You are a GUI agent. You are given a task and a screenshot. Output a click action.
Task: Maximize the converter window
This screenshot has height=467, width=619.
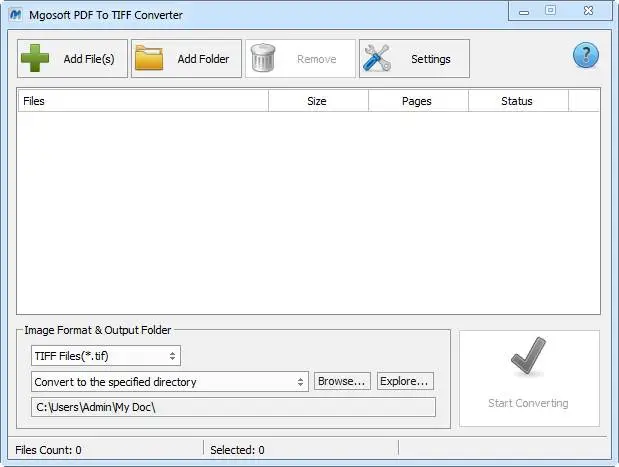[x=550, y=10]
